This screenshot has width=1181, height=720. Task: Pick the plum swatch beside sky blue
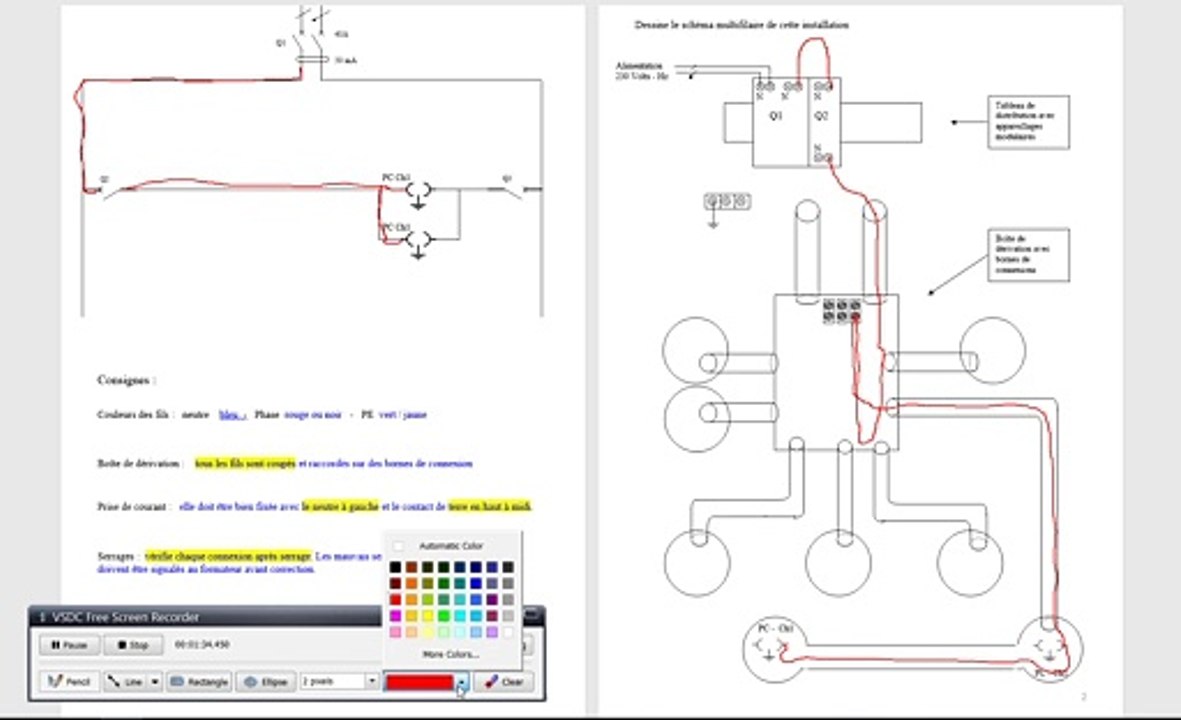tap(492, 615)
